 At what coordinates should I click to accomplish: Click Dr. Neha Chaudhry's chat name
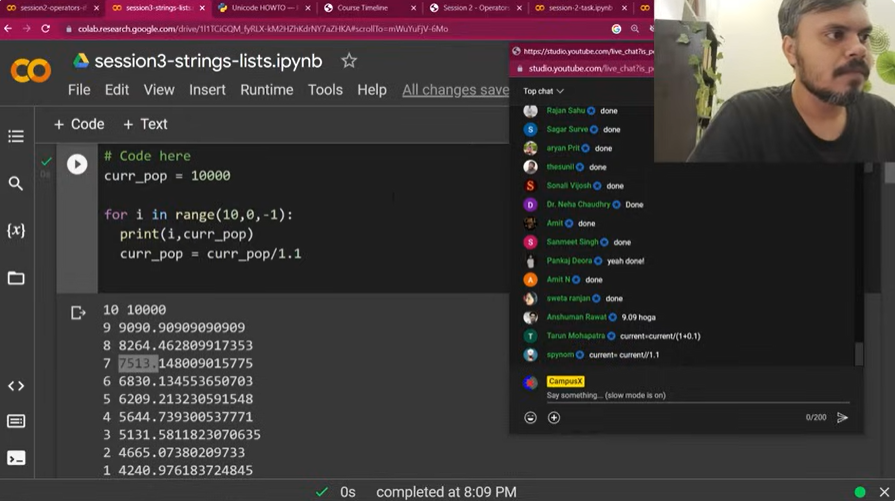[578, 204]
